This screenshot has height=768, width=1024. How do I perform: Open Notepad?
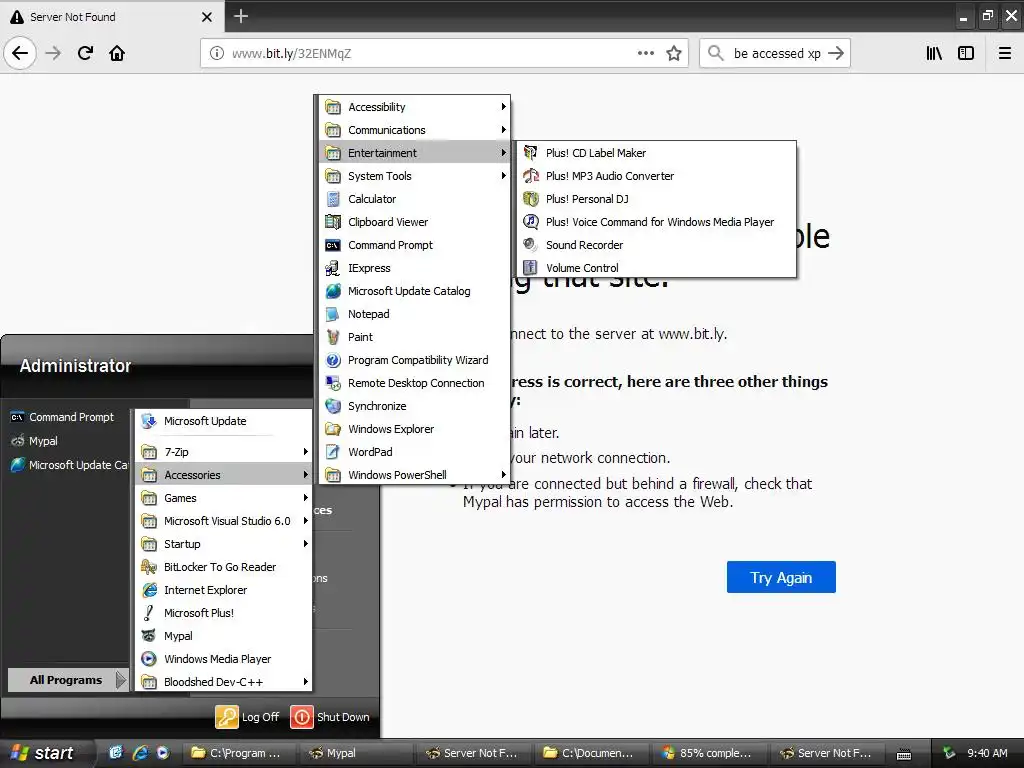coord(415,314)
